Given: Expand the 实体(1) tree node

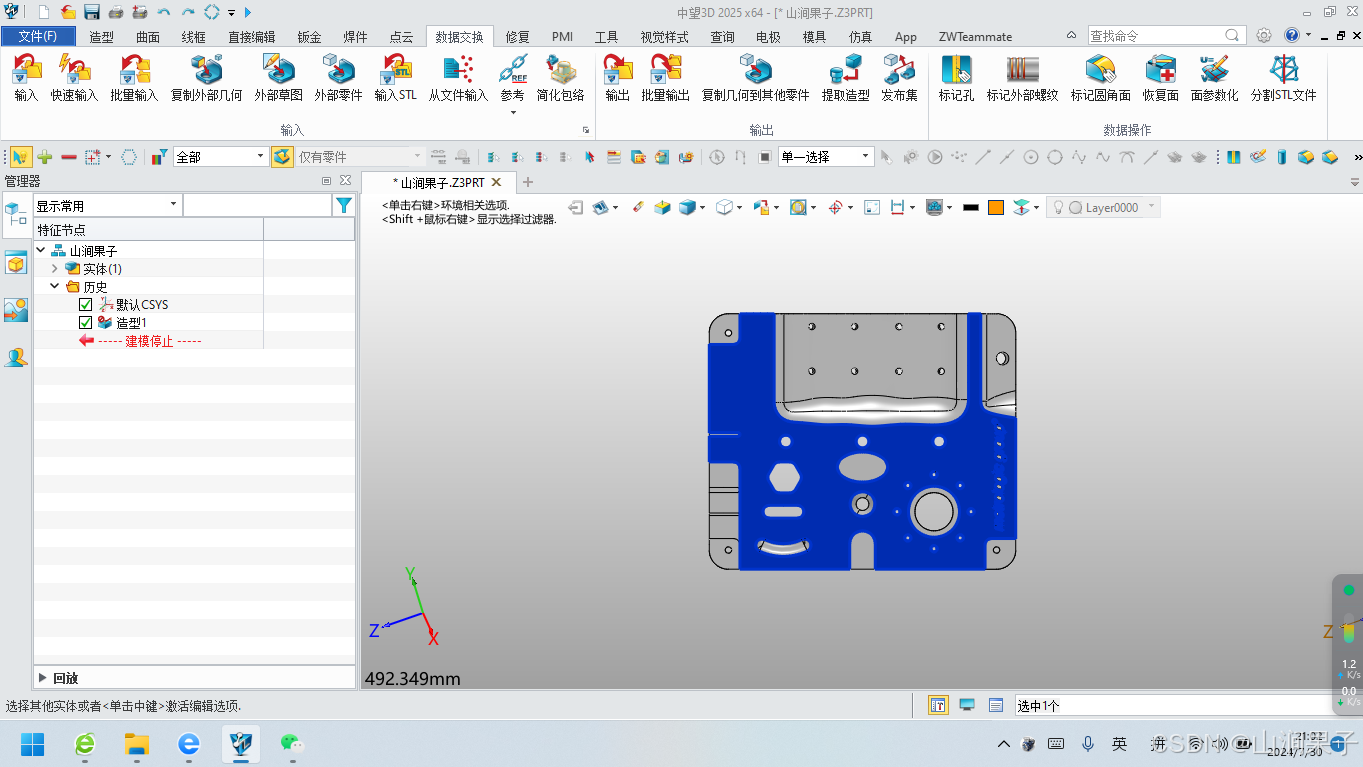Looking at the screenshot, I should [x=55, y=269].
